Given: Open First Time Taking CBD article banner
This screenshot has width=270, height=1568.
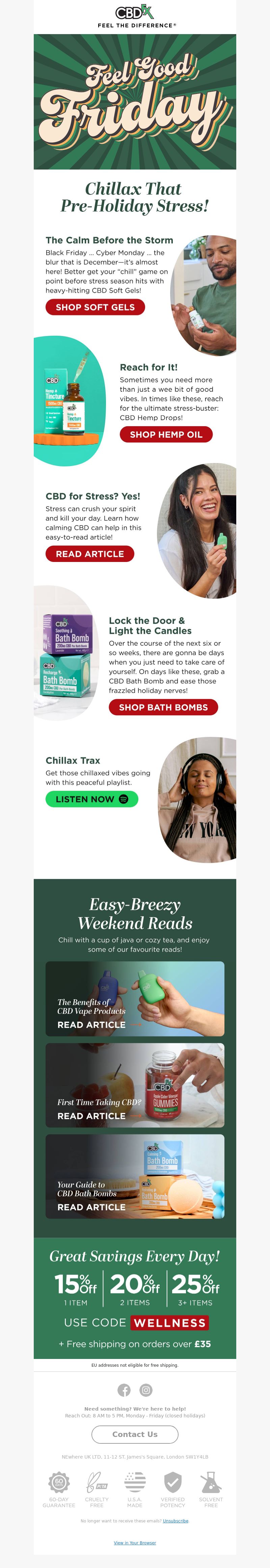Looking at the screenshot, I should [135, 1085].
